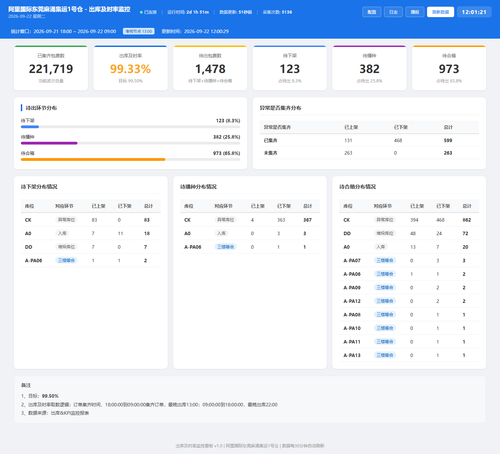This screenshot has width=500, height=454.
Task: Select the 973 KPI card
Action: point(449,68)
